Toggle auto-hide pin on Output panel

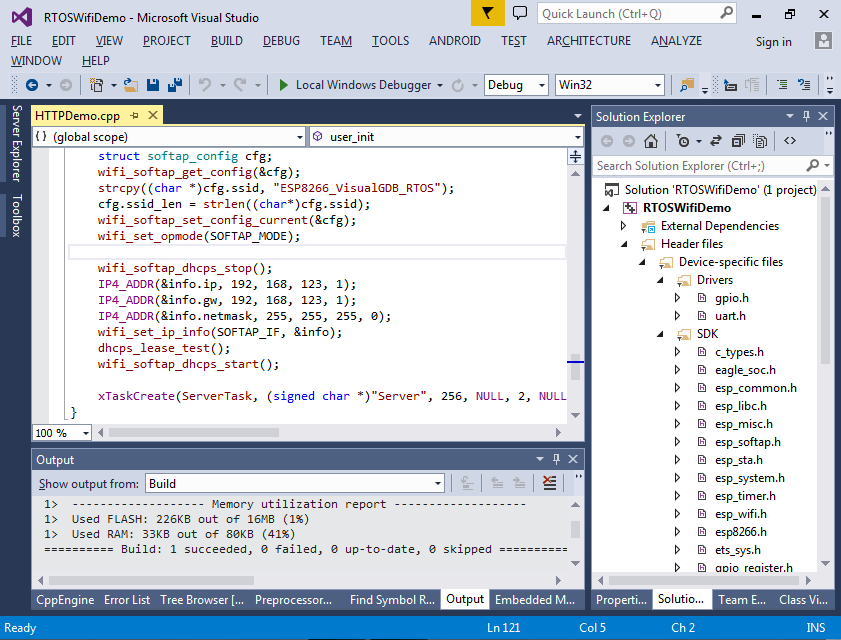(x=556, y=459)
